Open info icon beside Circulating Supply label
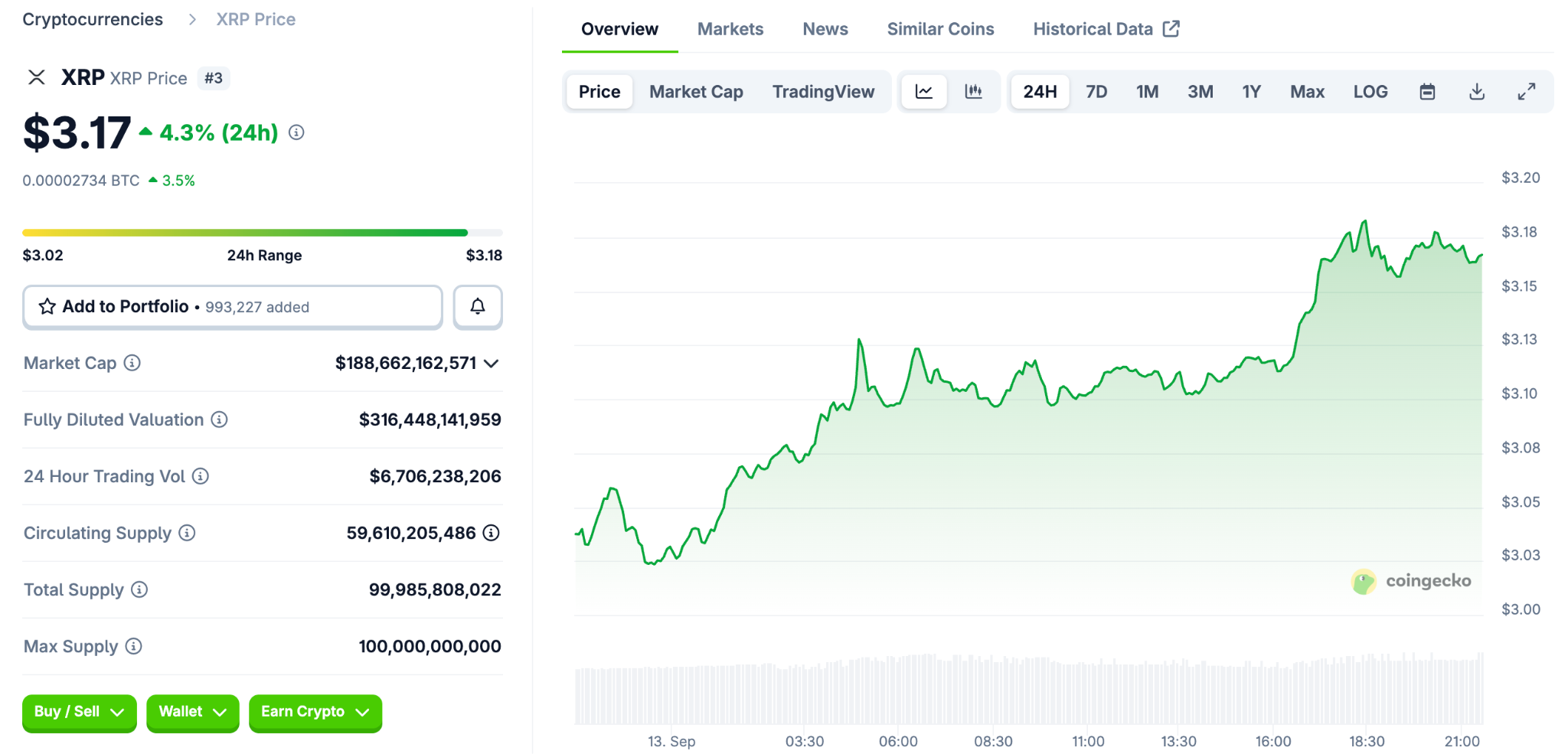The height and width of the screenshot is (754, 1568). 188,533
